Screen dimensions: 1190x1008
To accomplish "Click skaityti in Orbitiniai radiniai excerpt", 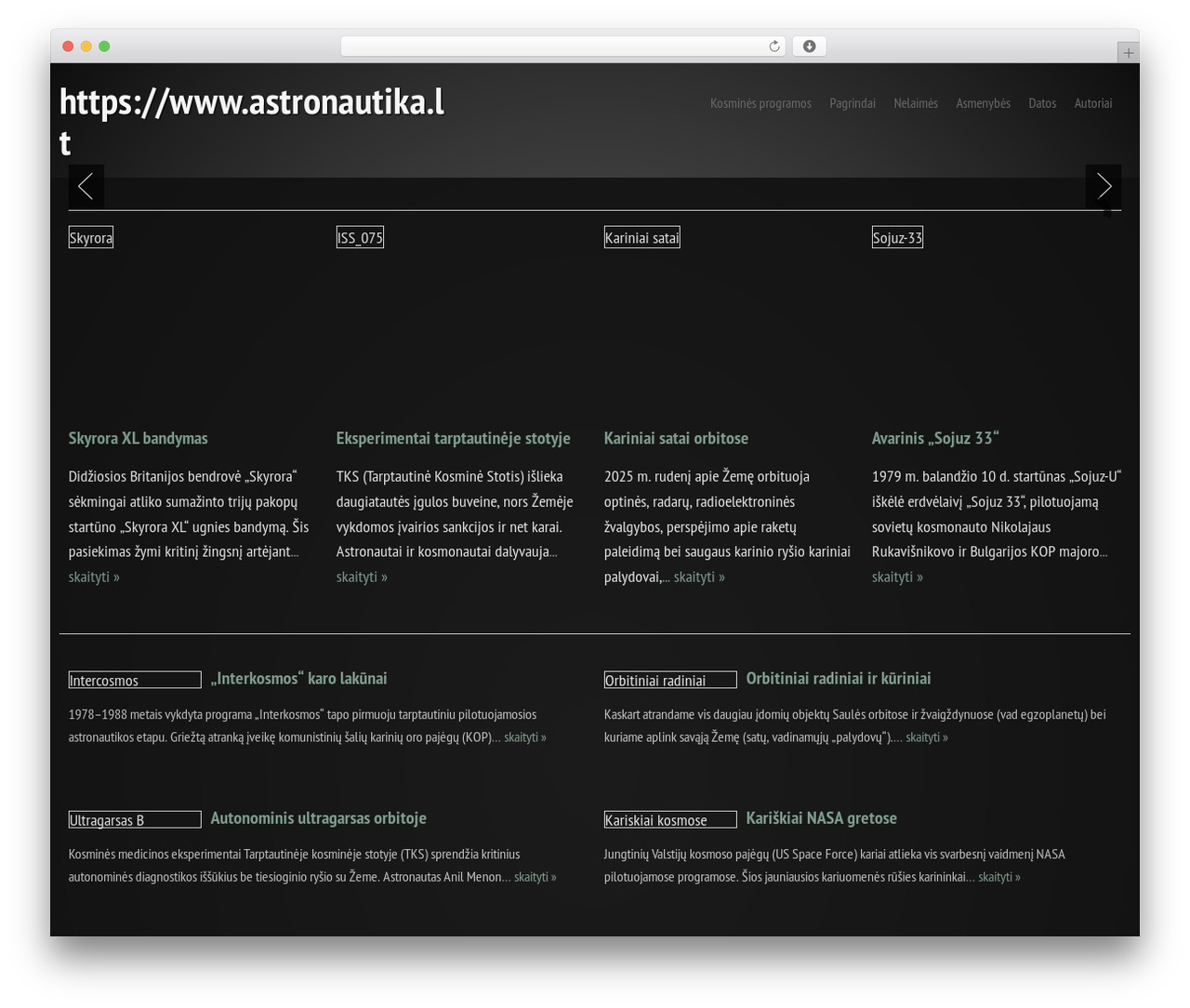I will point(927,736).
